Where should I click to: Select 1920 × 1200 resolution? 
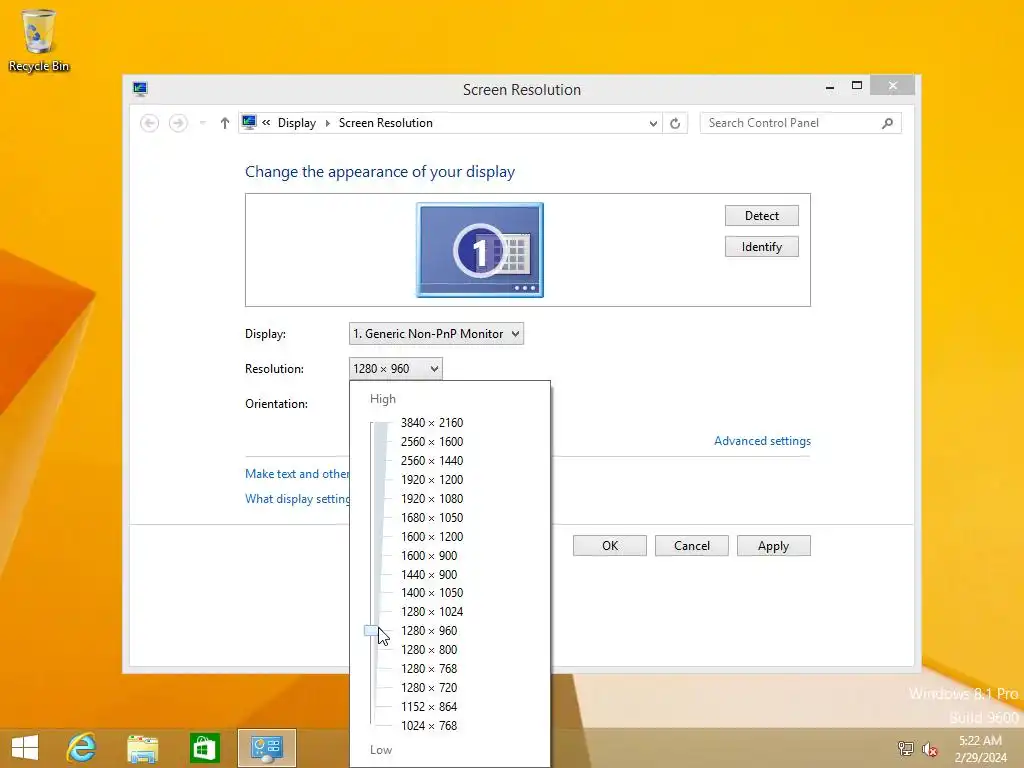pos(432,479)
